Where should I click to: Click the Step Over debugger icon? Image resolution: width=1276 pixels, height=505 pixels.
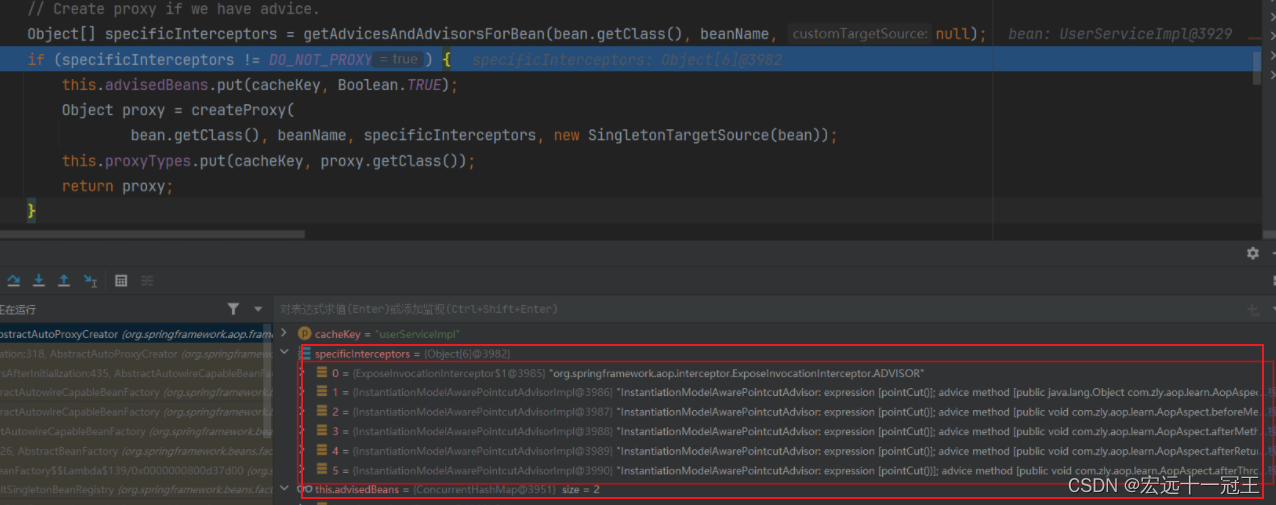click(x=15, y=280)
